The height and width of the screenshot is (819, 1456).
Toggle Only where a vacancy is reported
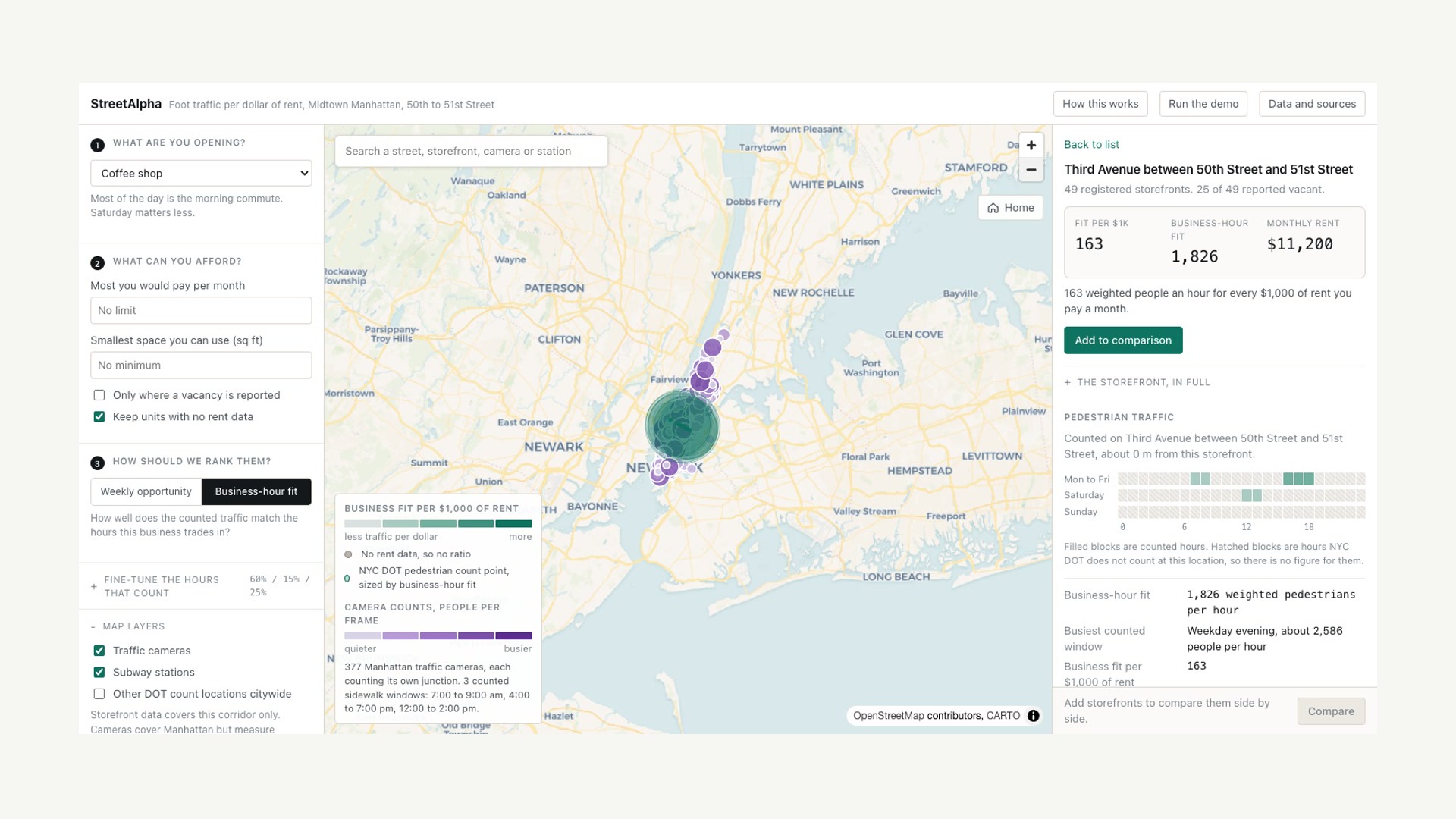pyautogui.click(x=99, y=395)
